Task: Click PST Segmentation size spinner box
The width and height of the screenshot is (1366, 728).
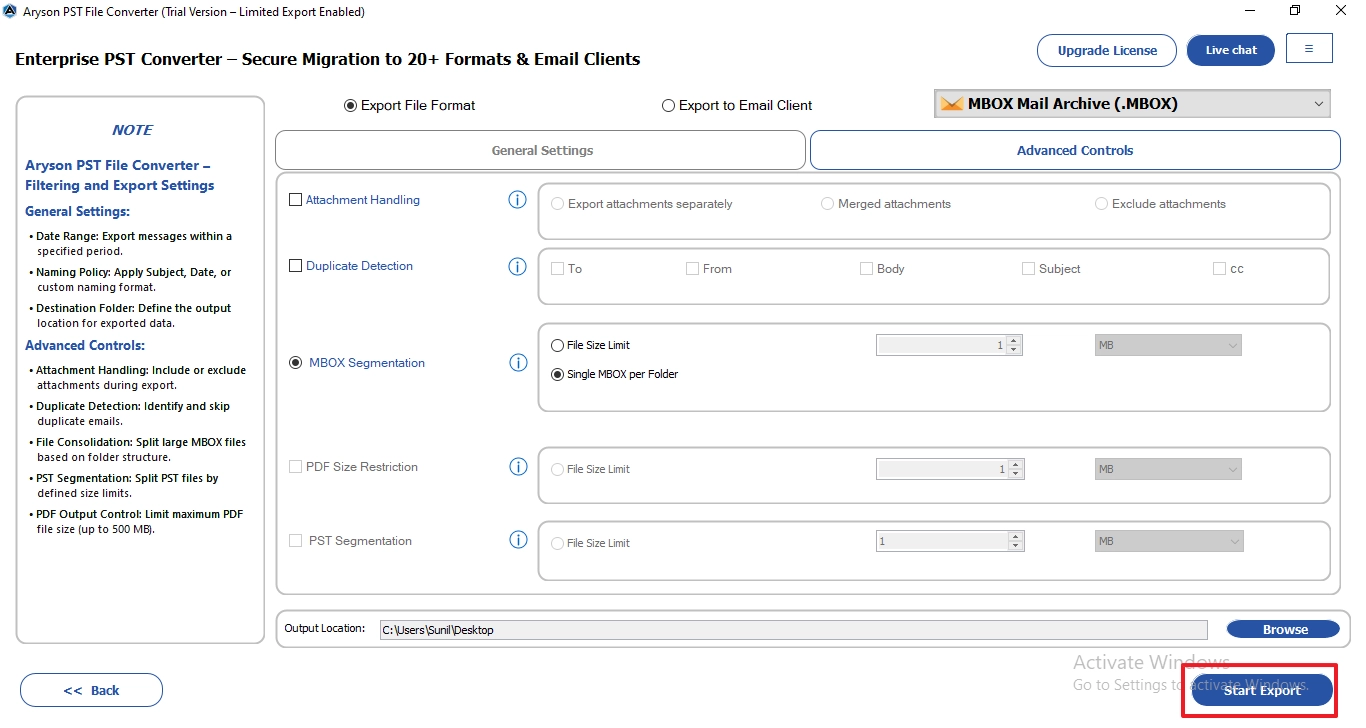Action: pos(950,541)
